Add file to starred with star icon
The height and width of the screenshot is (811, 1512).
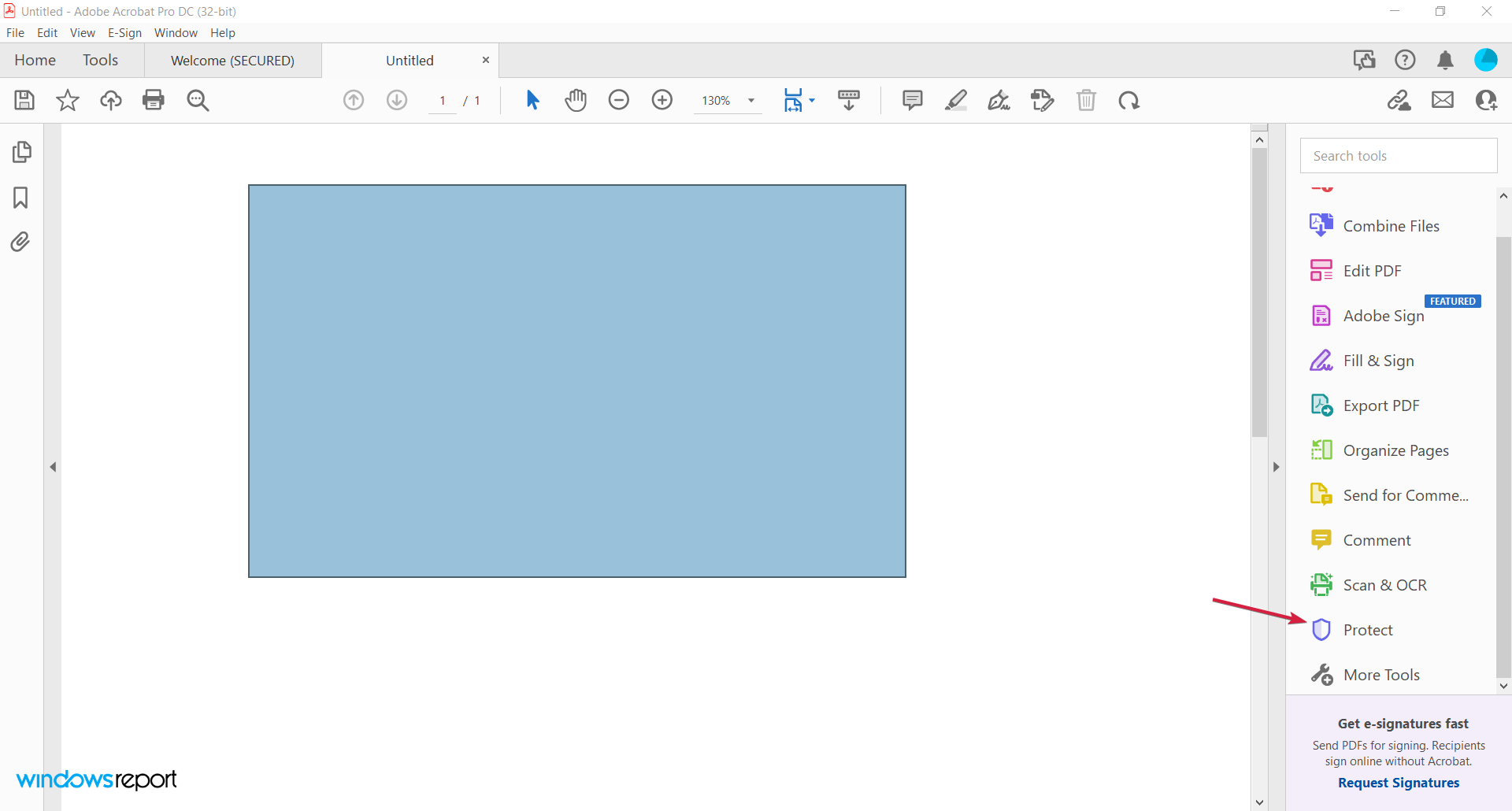(x=68, y=100)
